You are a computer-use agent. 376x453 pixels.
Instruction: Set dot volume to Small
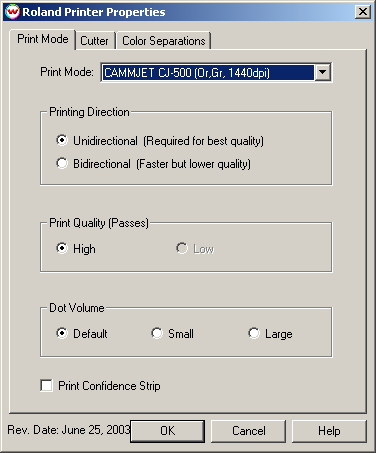[157, 333]
